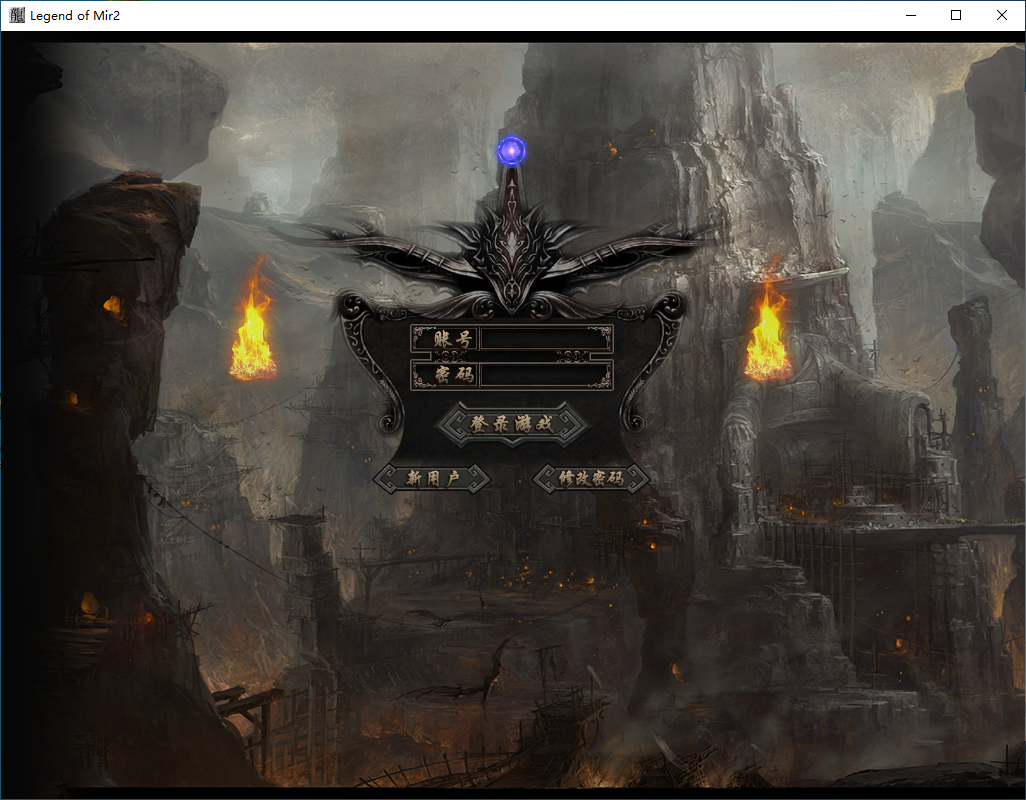Open 新用户 new user registration
Screen dimensions: 1026x800
[x=432, y=479]
